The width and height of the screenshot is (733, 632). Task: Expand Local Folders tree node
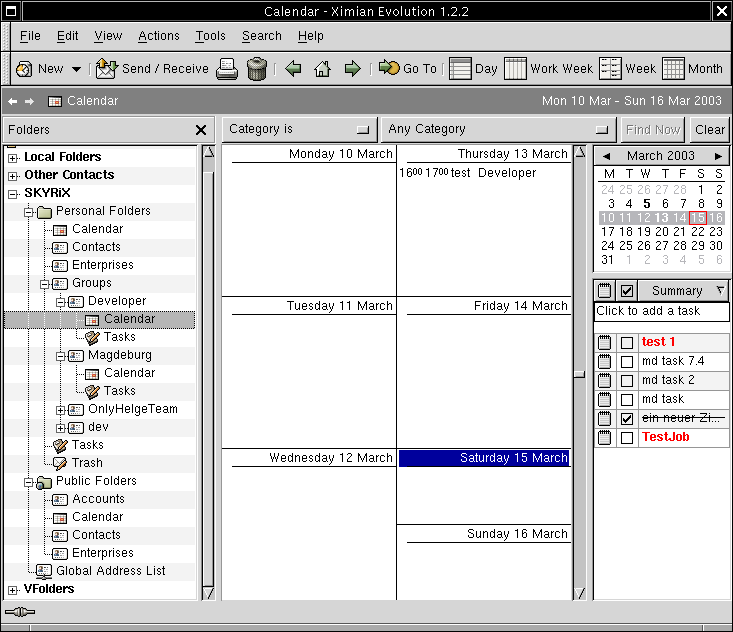[x=13, y=158]
